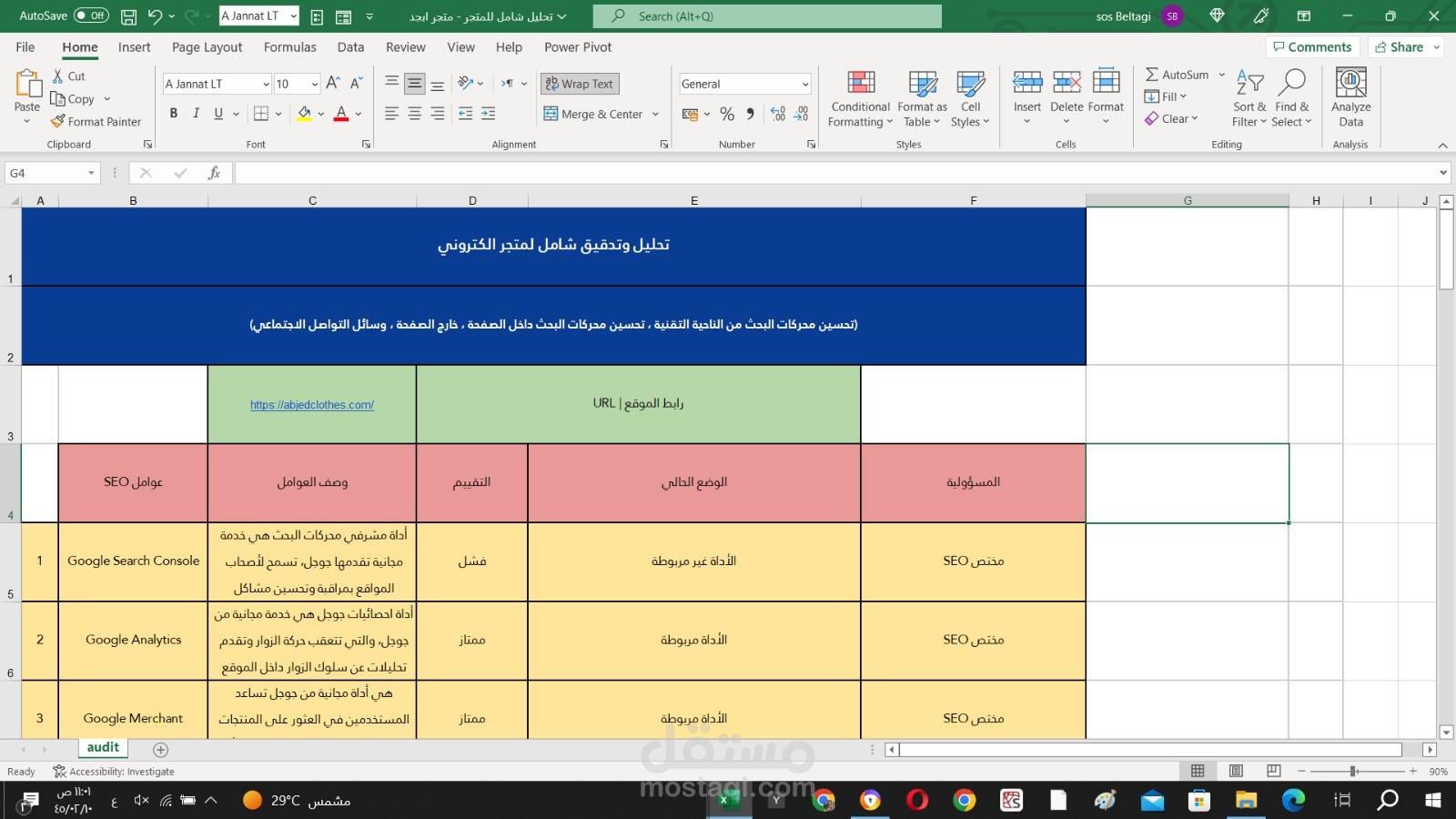Switch to the Formulas tab
The width and height of the screenshot is (1456, 819).
click(290, 47)
